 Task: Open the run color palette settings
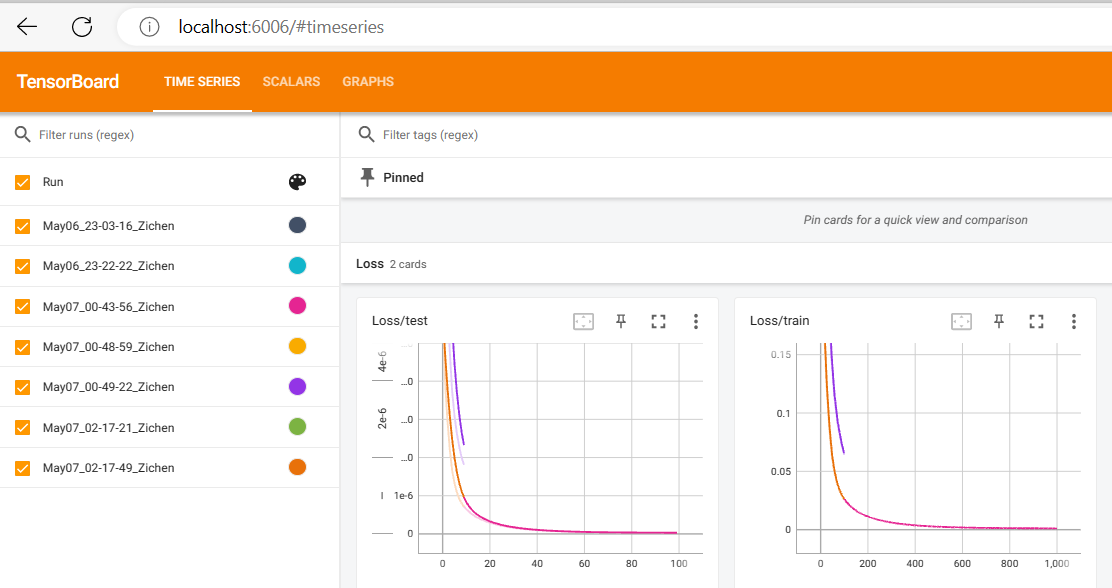coord(297,182)
